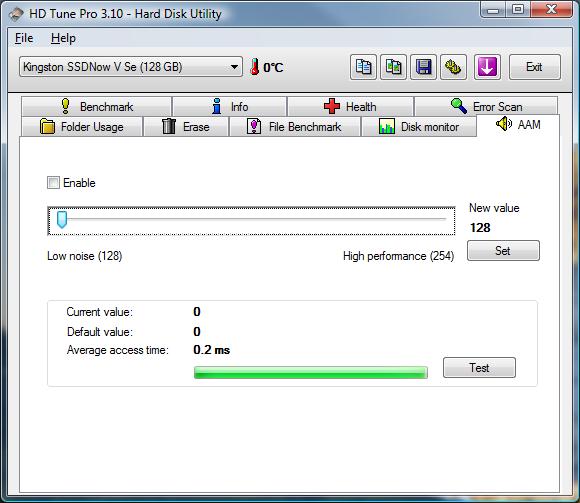Open the Disk monitor tab

click(419, 127)
